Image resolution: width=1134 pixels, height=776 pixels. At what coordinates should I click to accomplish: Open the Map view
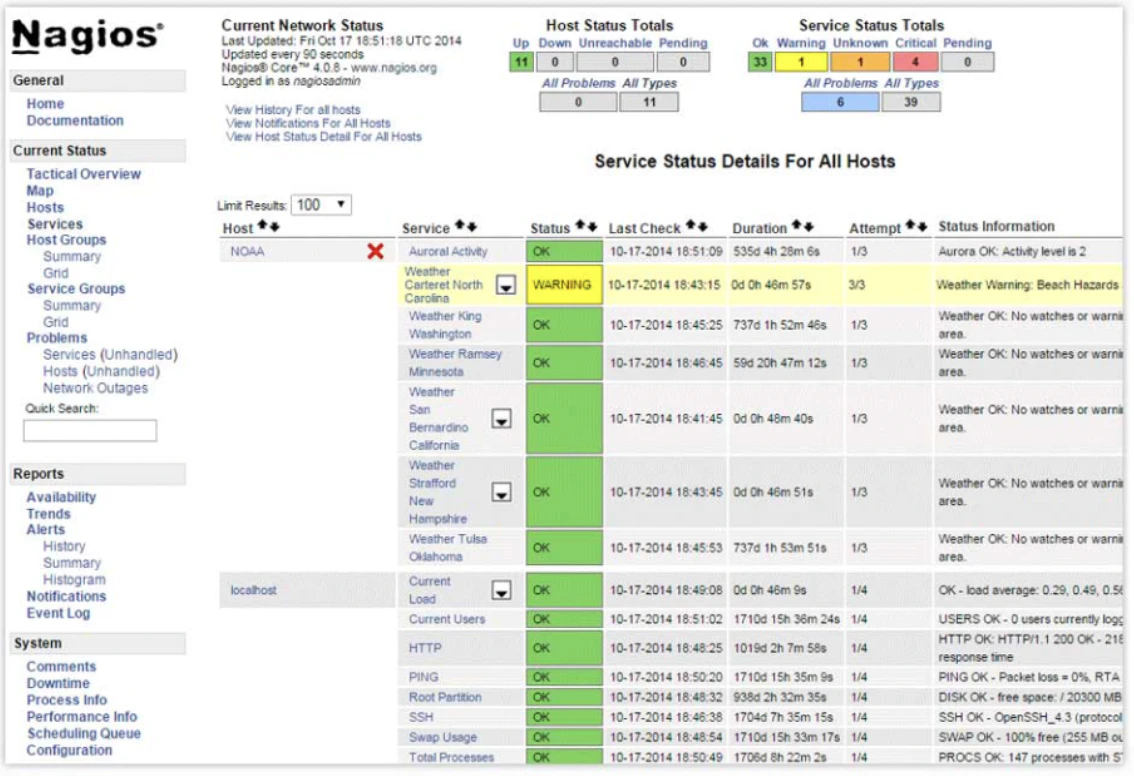[x=40, y=190]
